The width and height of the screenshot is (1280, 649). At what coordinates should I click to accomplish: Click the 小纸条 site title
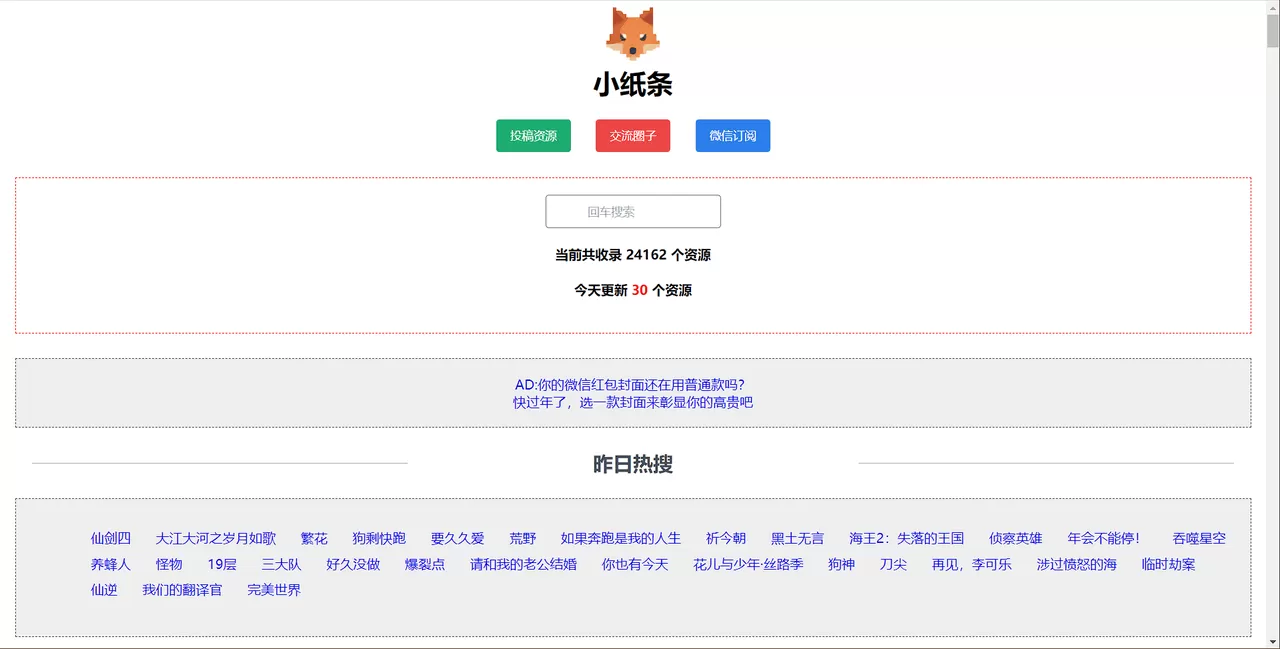[632, 86]
